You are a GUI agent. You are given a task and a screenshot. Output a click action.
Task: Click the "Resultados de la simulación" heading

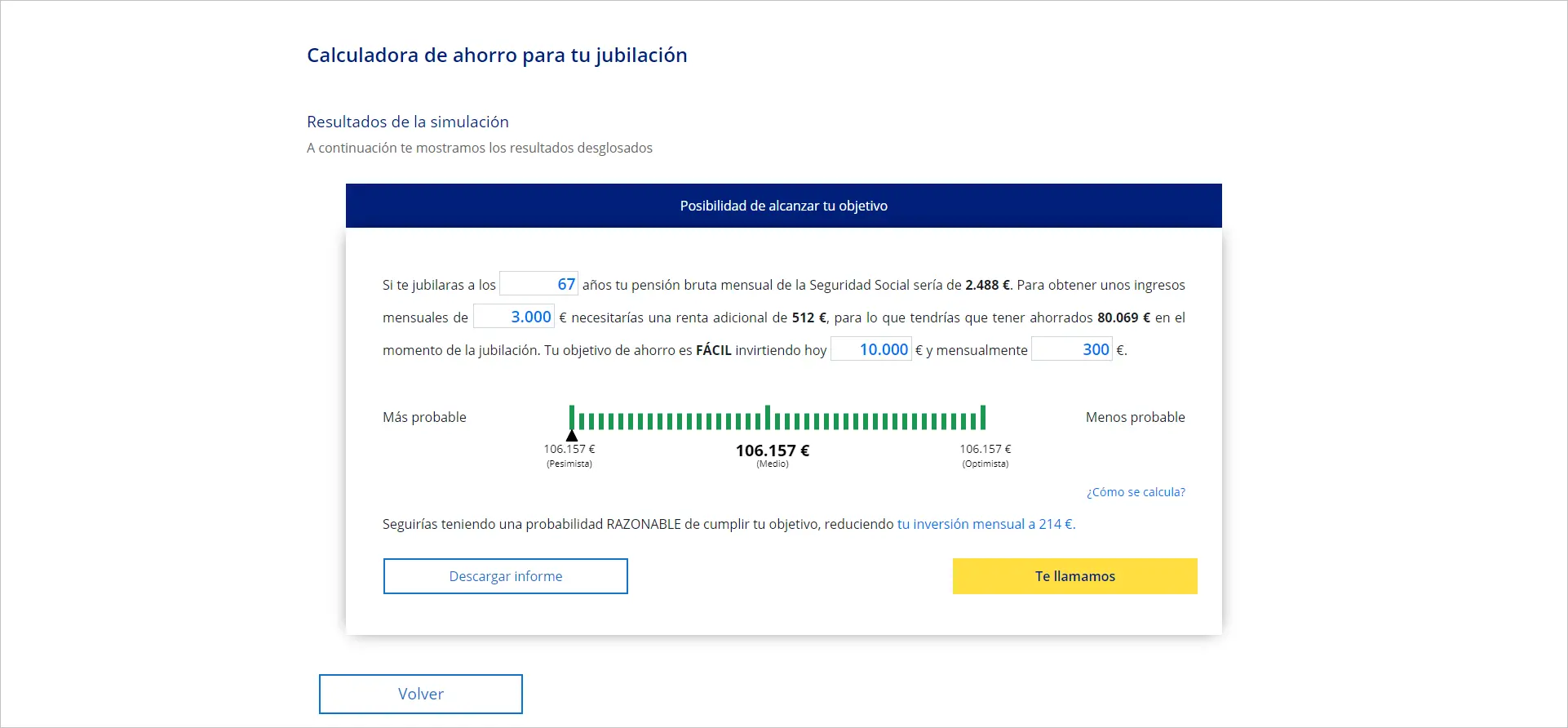[x=408, y=122]
